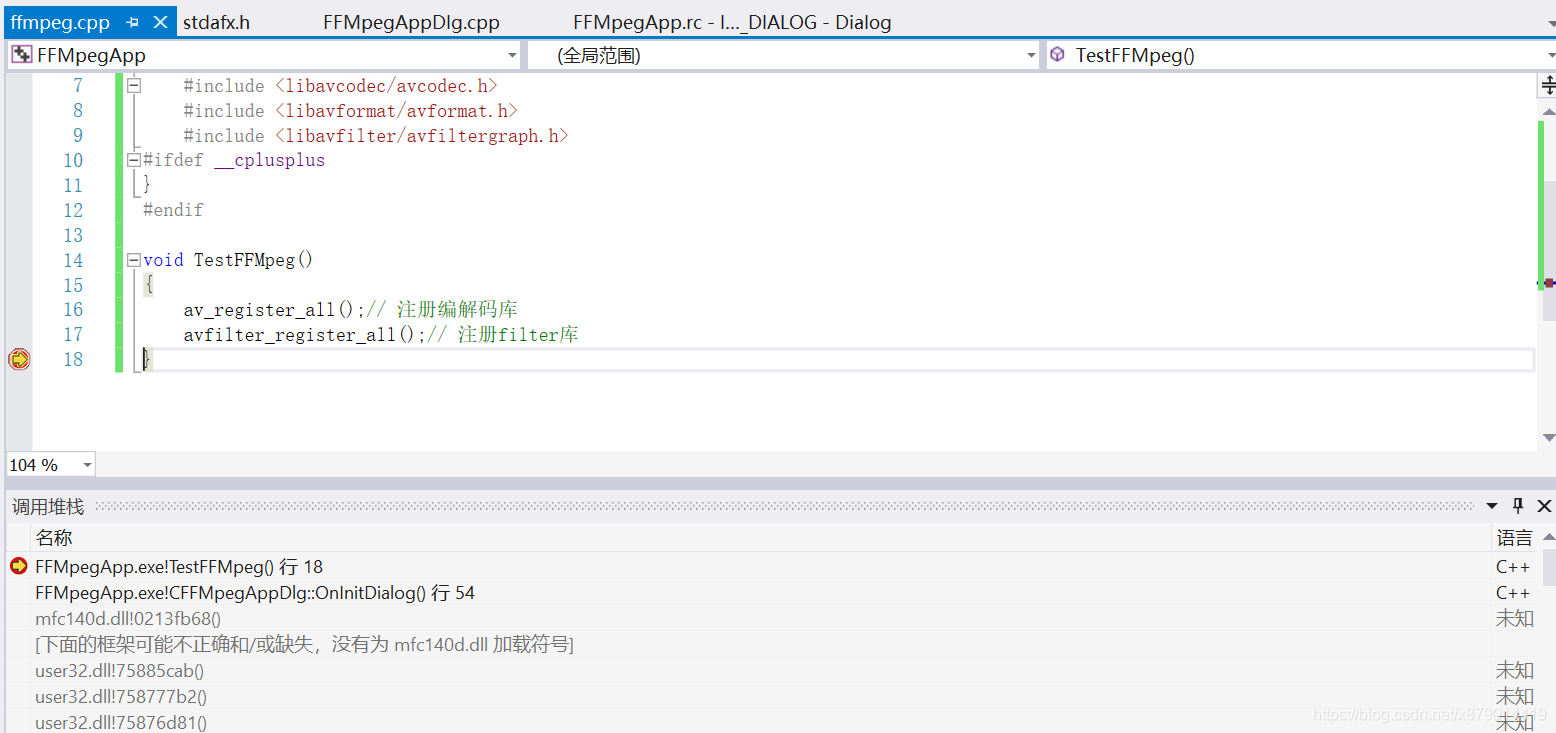Select the mfc140d.dll!0213fb68() stack frame
This screenshot has height=733, width=1556.
pyautogui.click(x=768, y=619)
